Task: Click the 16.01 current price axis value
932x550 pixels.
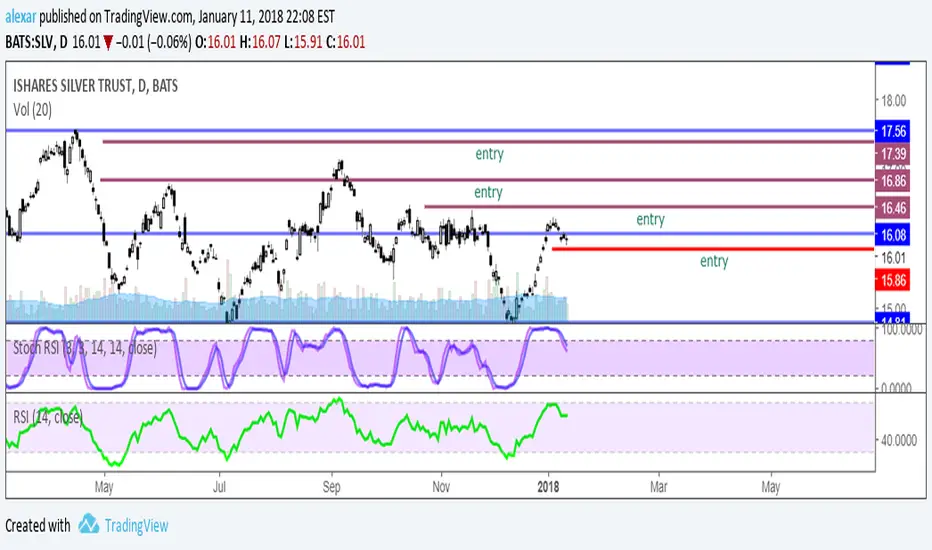Action: click(893, 257)
